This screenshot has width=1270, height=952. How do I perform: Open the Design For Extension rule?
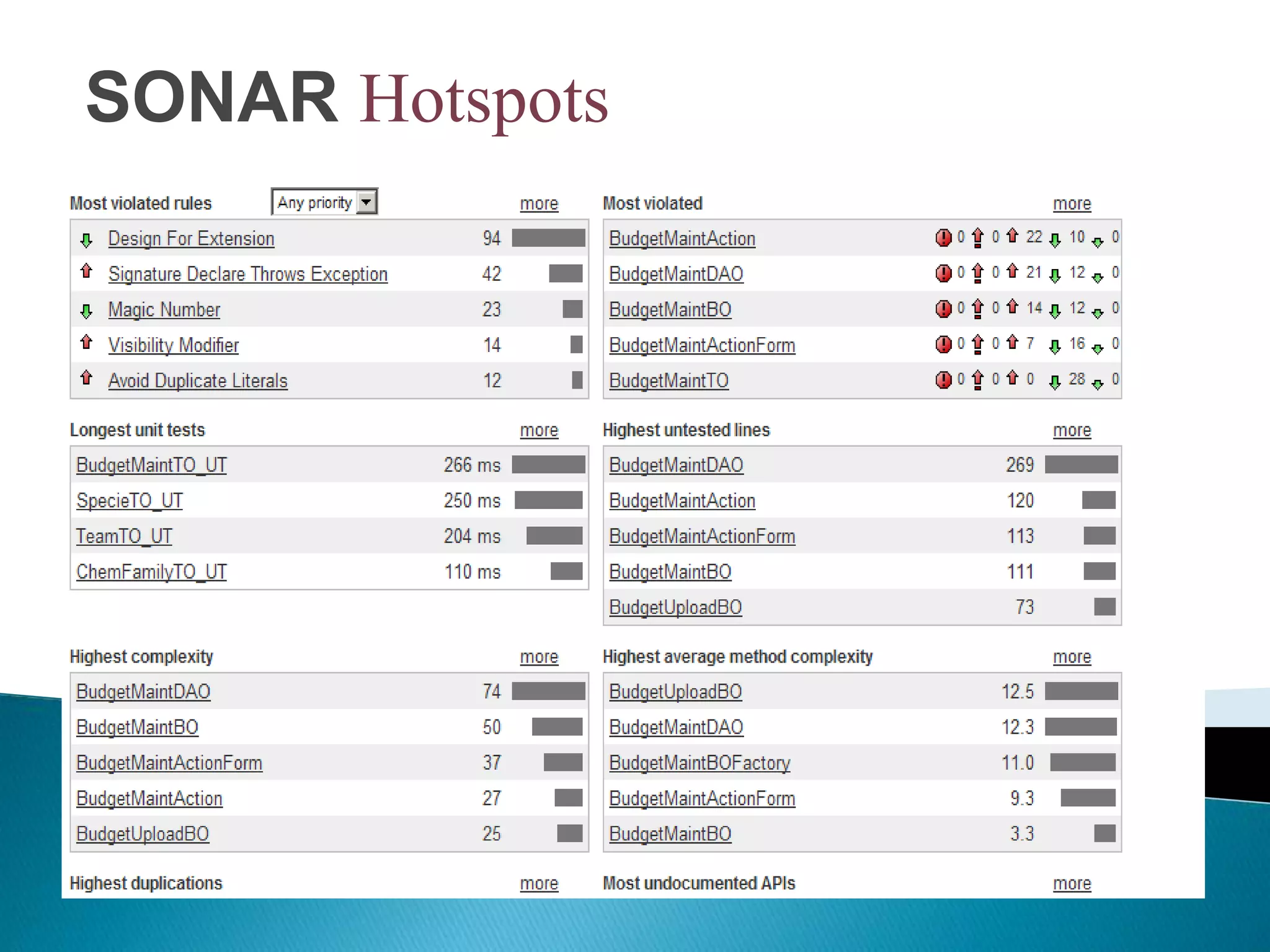tap(191, 239)
